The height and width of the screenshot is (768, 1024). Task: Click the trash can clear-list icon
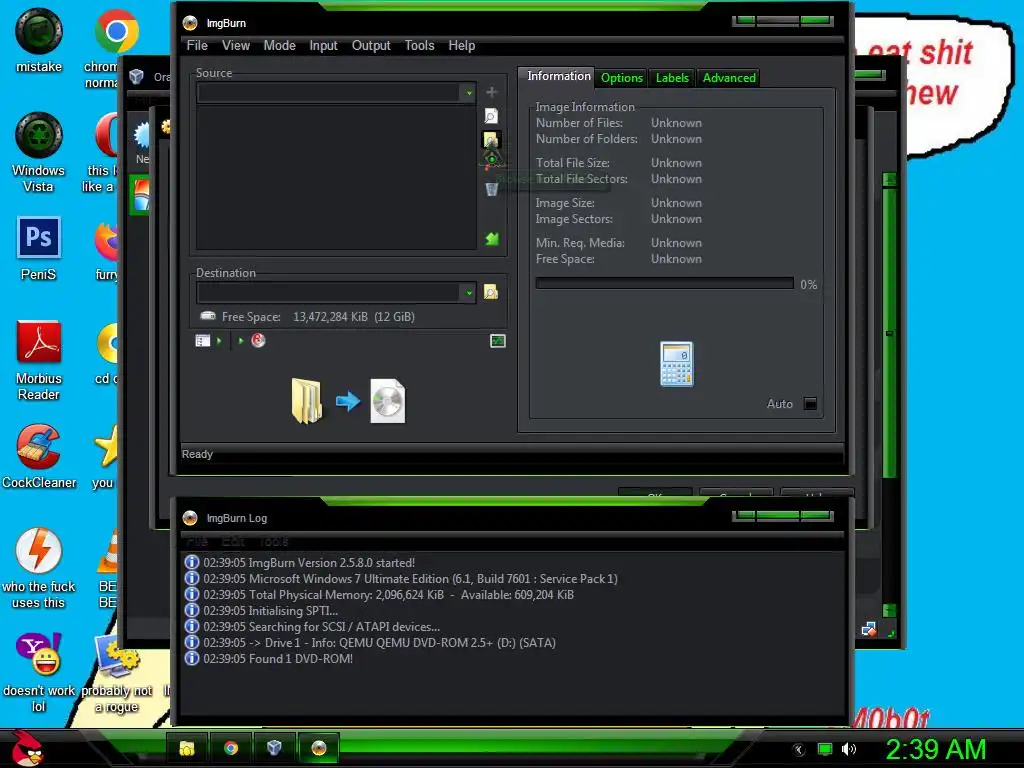tap(492, 189)
